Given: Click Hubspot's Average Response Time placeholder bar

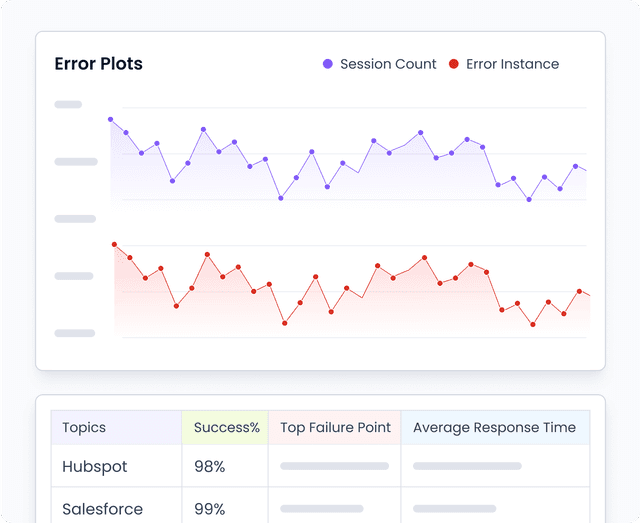Looking at the screenshot, I should 467,466.
